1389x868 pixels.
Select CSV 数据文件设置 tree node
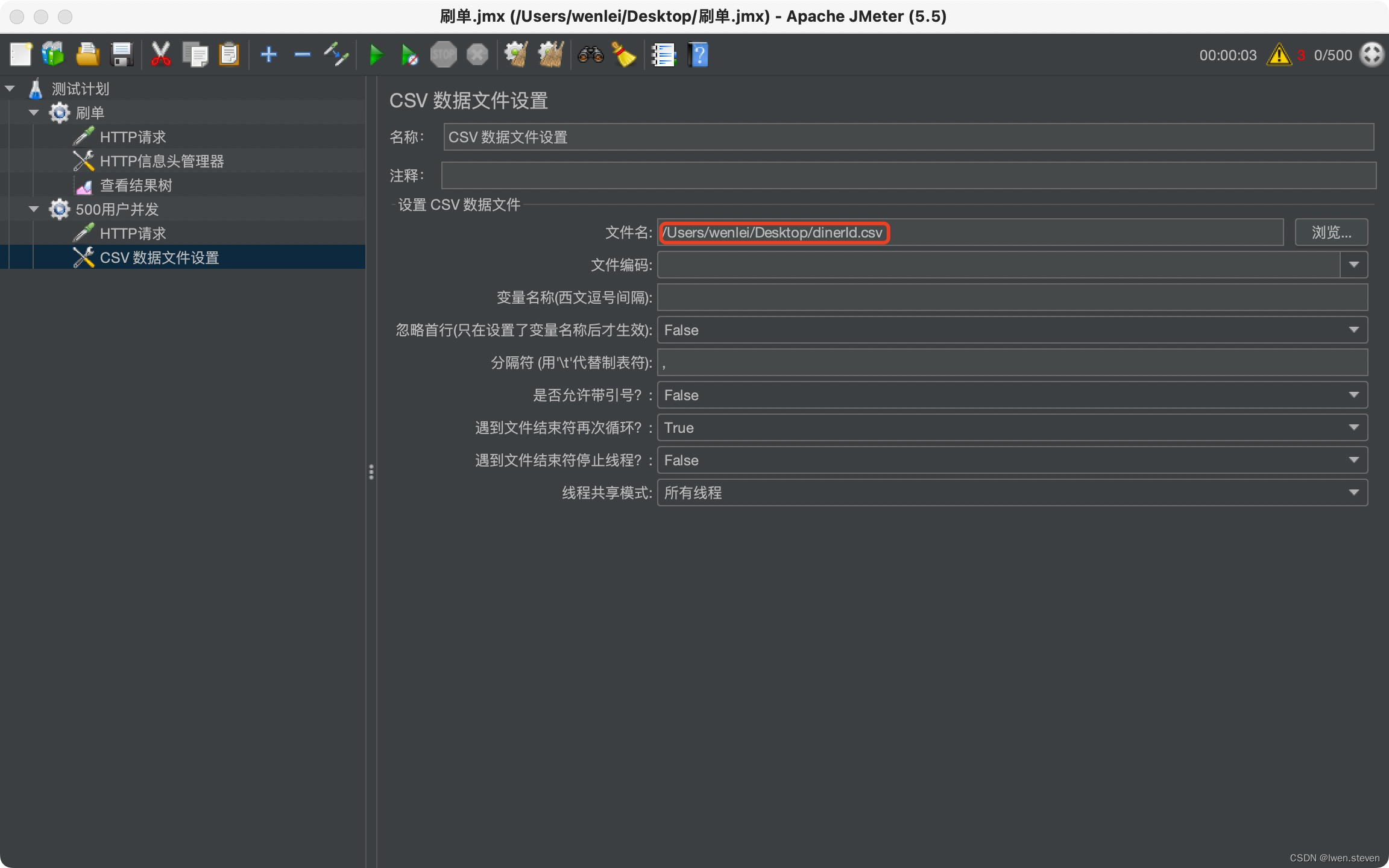click(x=159, y=257)
